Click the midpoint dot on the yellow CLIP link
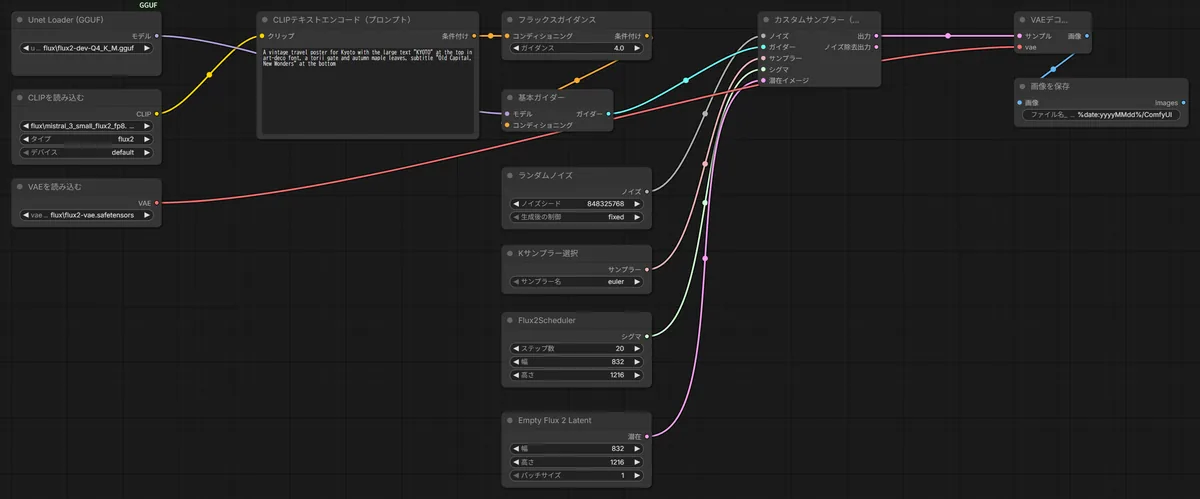 (x=209, y=75)
